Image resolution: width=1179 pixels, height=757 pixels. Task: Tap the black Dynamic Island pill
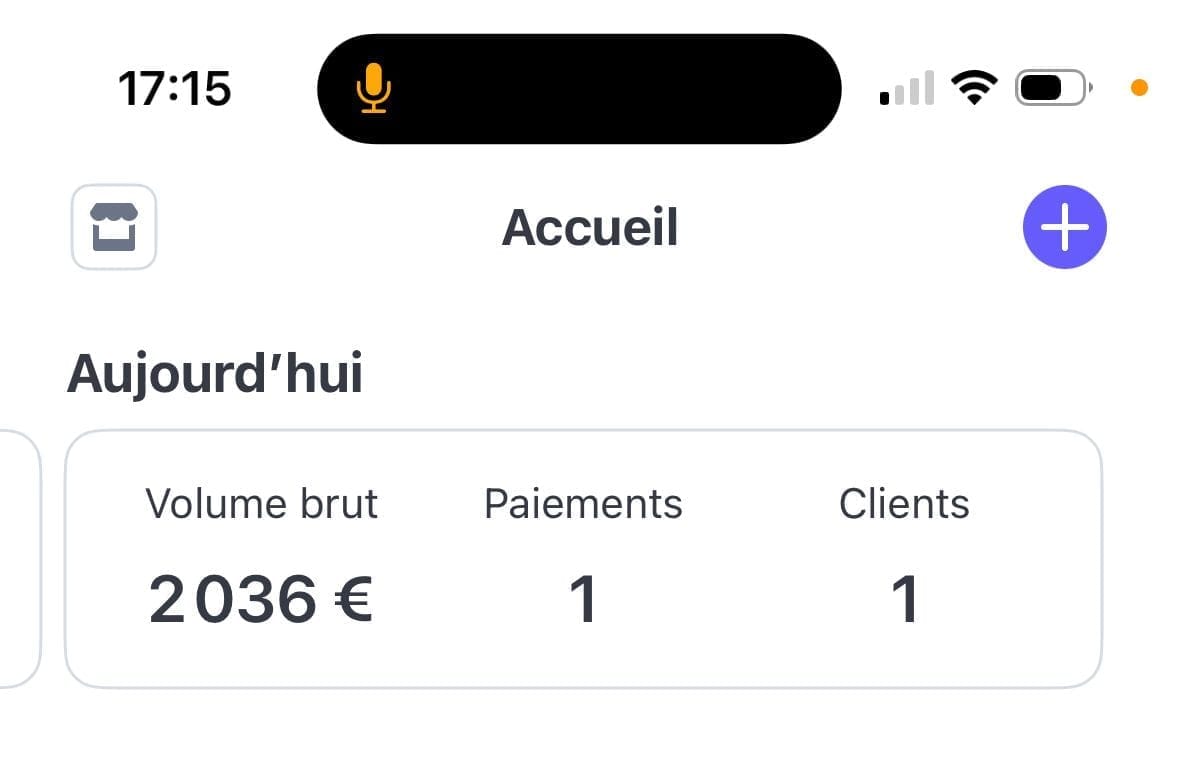pos(579,89)
